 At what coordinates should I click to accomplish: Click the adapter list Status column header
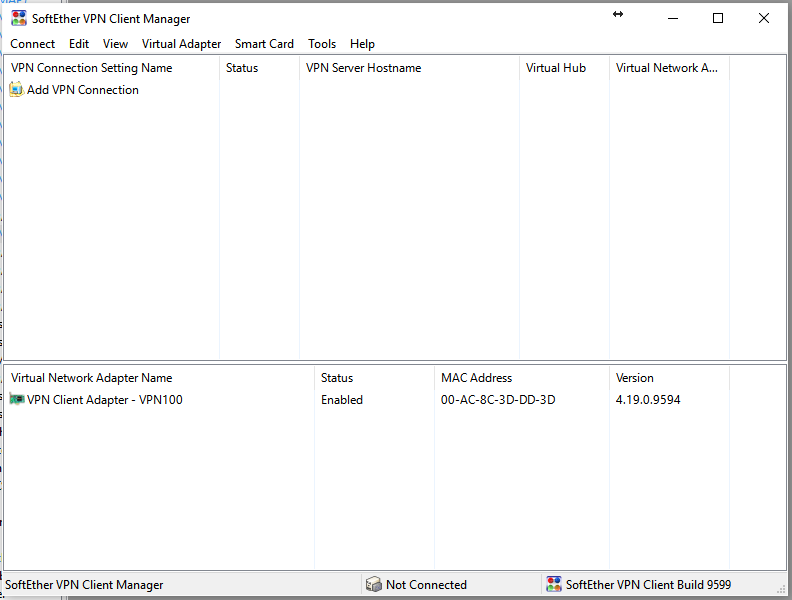[374, 378]
